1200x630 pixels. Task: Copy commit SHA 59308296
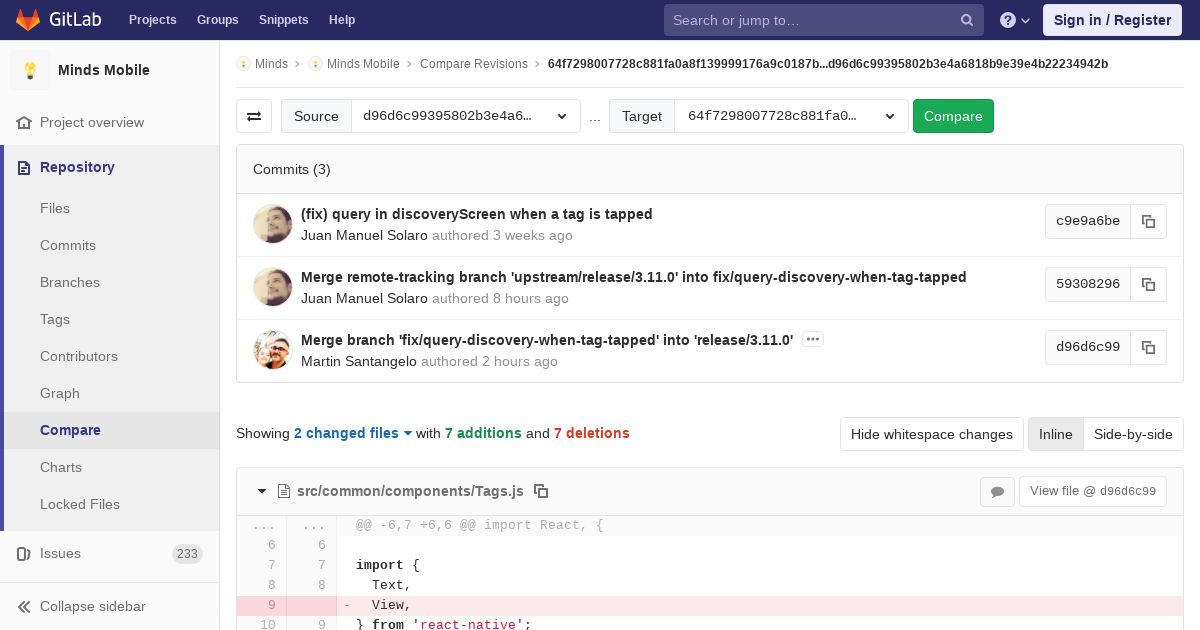click(1148, 284)
